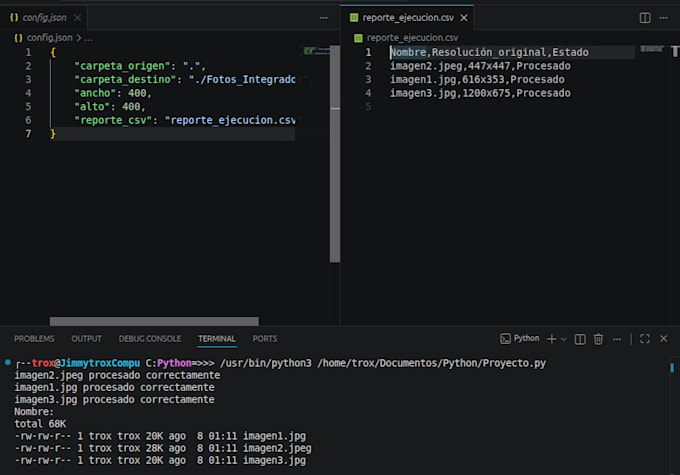Click the CSV header Nombre,Resolución_original,Estado

[x=489, y=52]
